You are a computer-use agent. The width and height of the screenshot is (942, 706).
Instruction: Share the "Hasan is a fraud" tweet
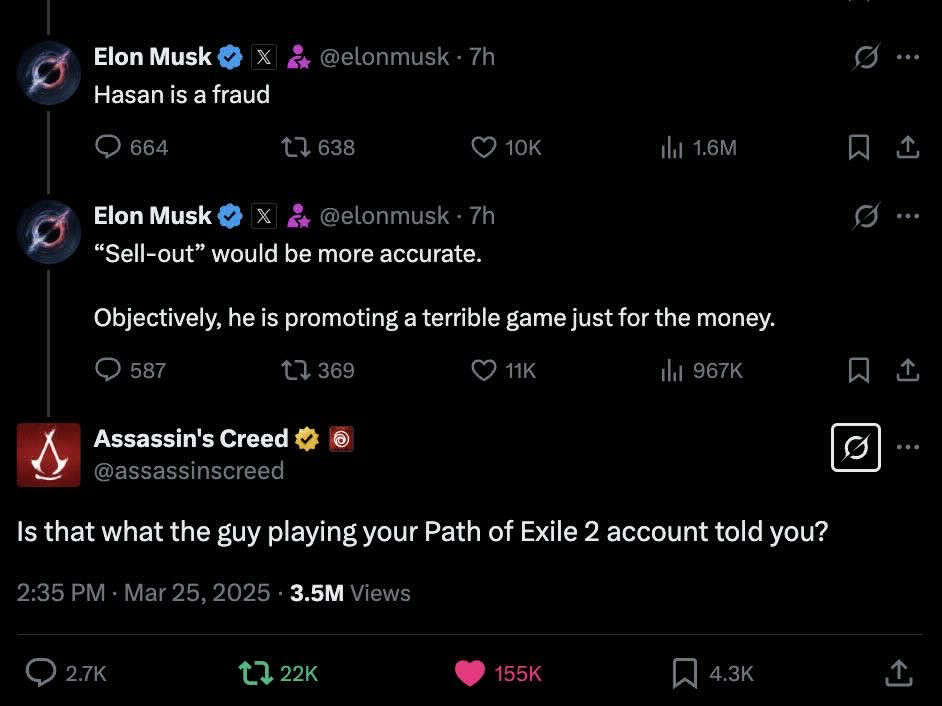tap(907, 148)
